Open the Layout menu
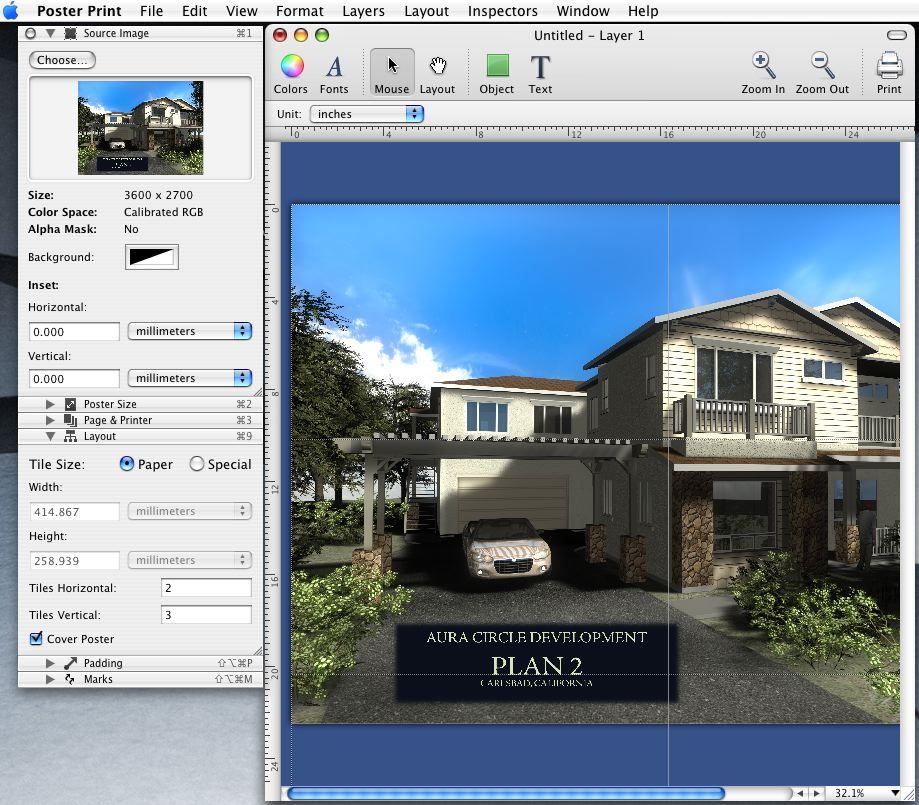 pos(426,11)
